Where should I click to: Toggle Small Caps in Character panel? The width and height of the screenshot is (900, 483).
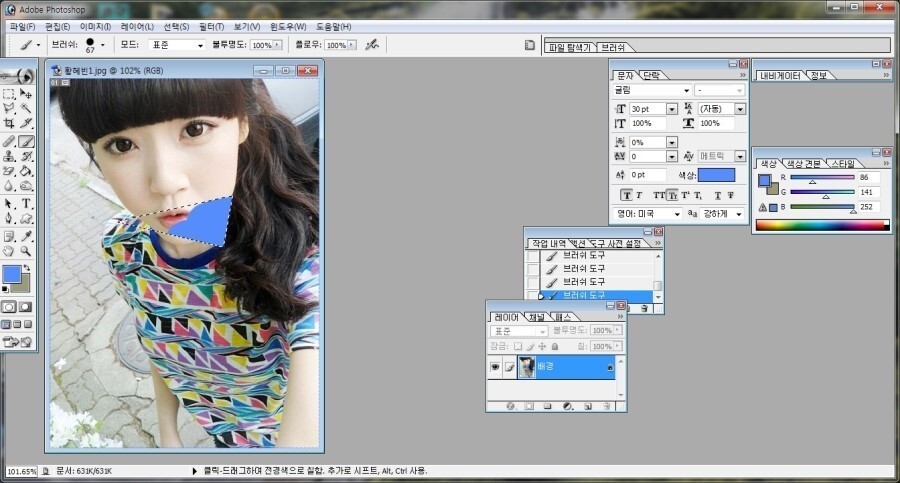(x=672, y=195)
